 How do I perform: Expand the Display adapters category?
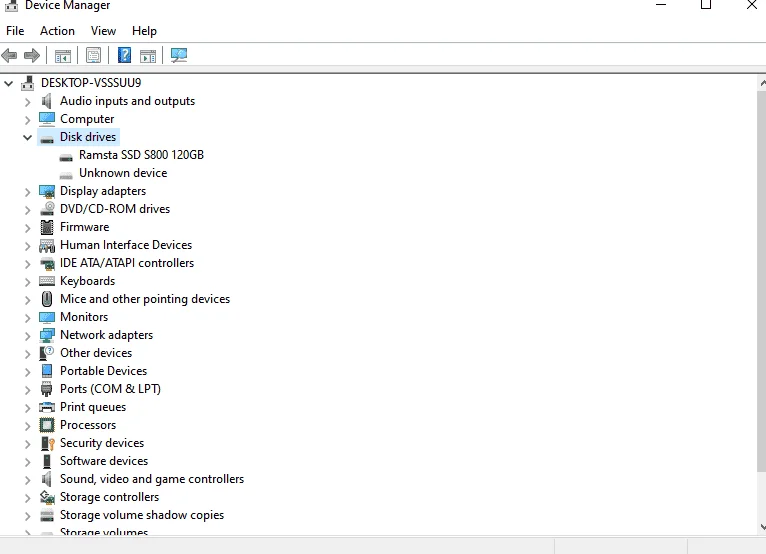[27, 192]
